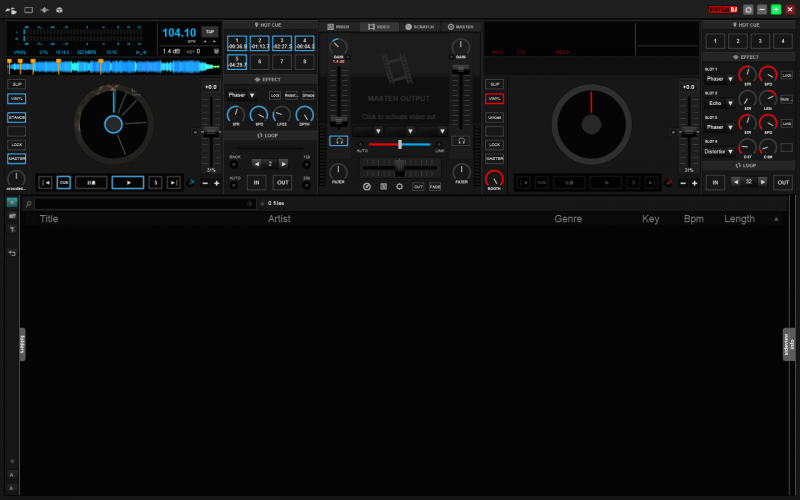Viewport: 800px width, 500px height.
Task: Toggle right deck headphone cue button
Action: 460,141
